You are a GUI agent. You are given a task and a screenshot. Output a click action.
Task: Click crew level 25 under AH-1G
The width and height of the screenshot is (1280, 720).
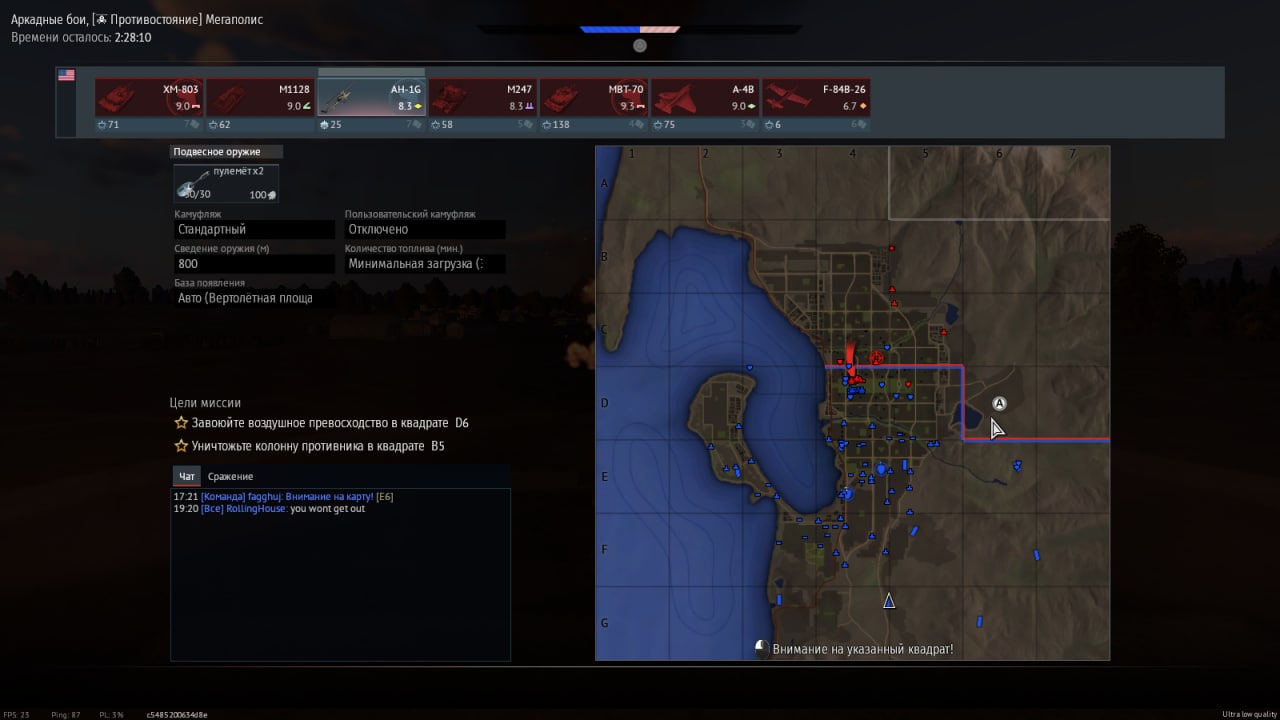coord(331,125)
